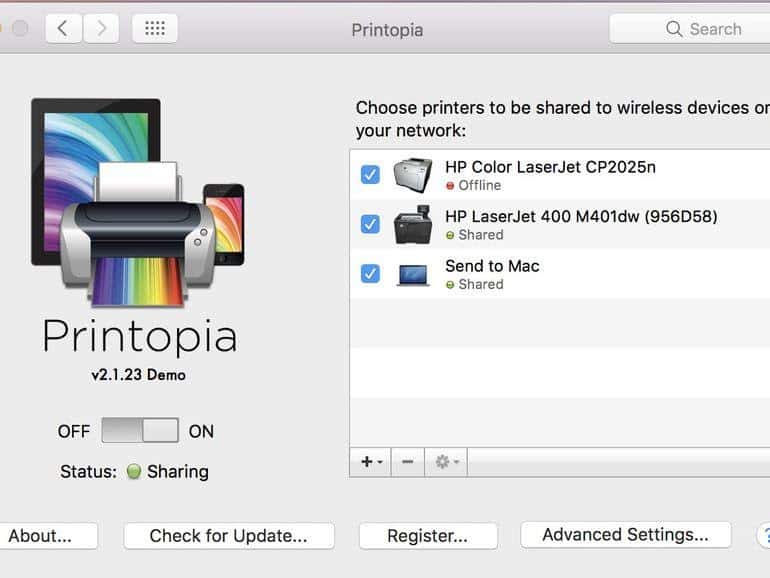Open the gear actions dropdown
The image size is (770, 578).
446,462
